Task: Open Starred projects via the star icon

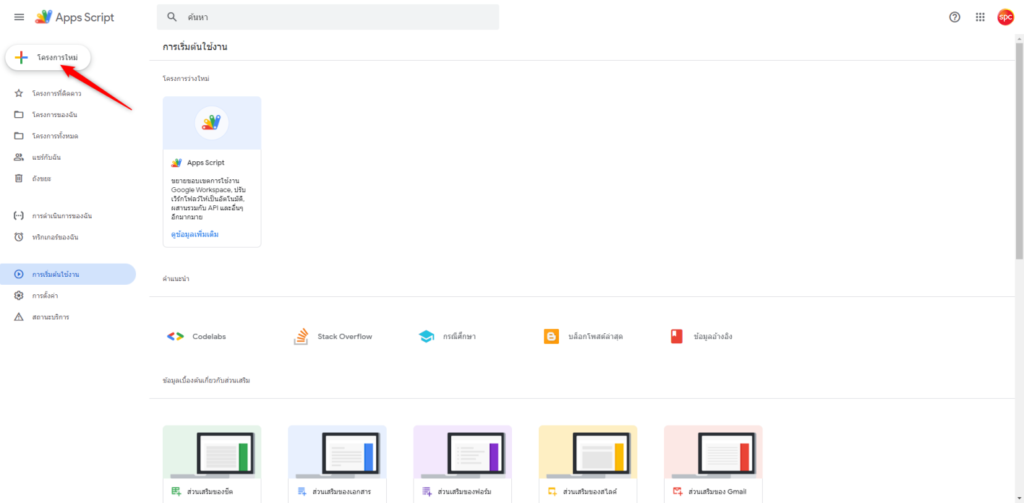Action: (x=19, y=93)
